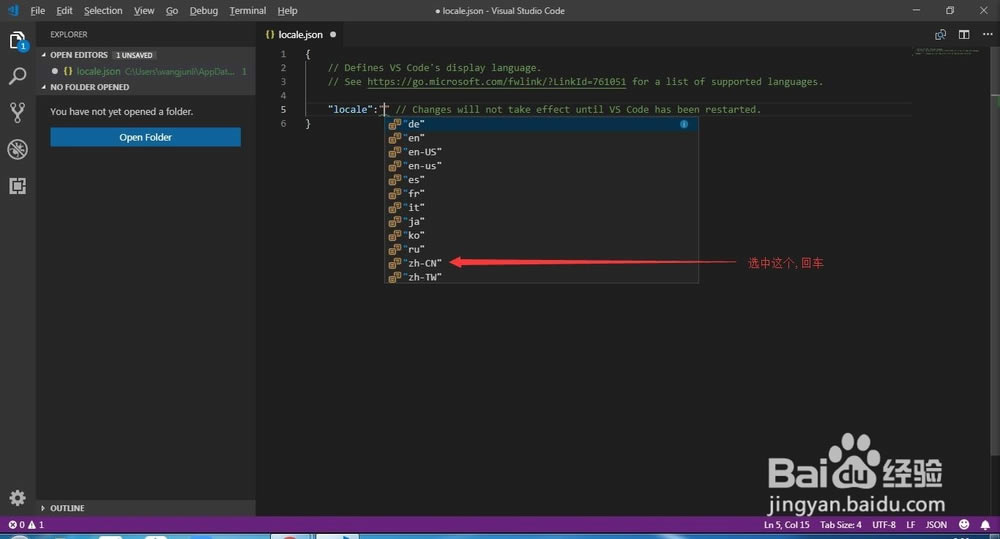
Task: Choose "en-US" uppercase suggestion
Action: [x=541, y=152]
